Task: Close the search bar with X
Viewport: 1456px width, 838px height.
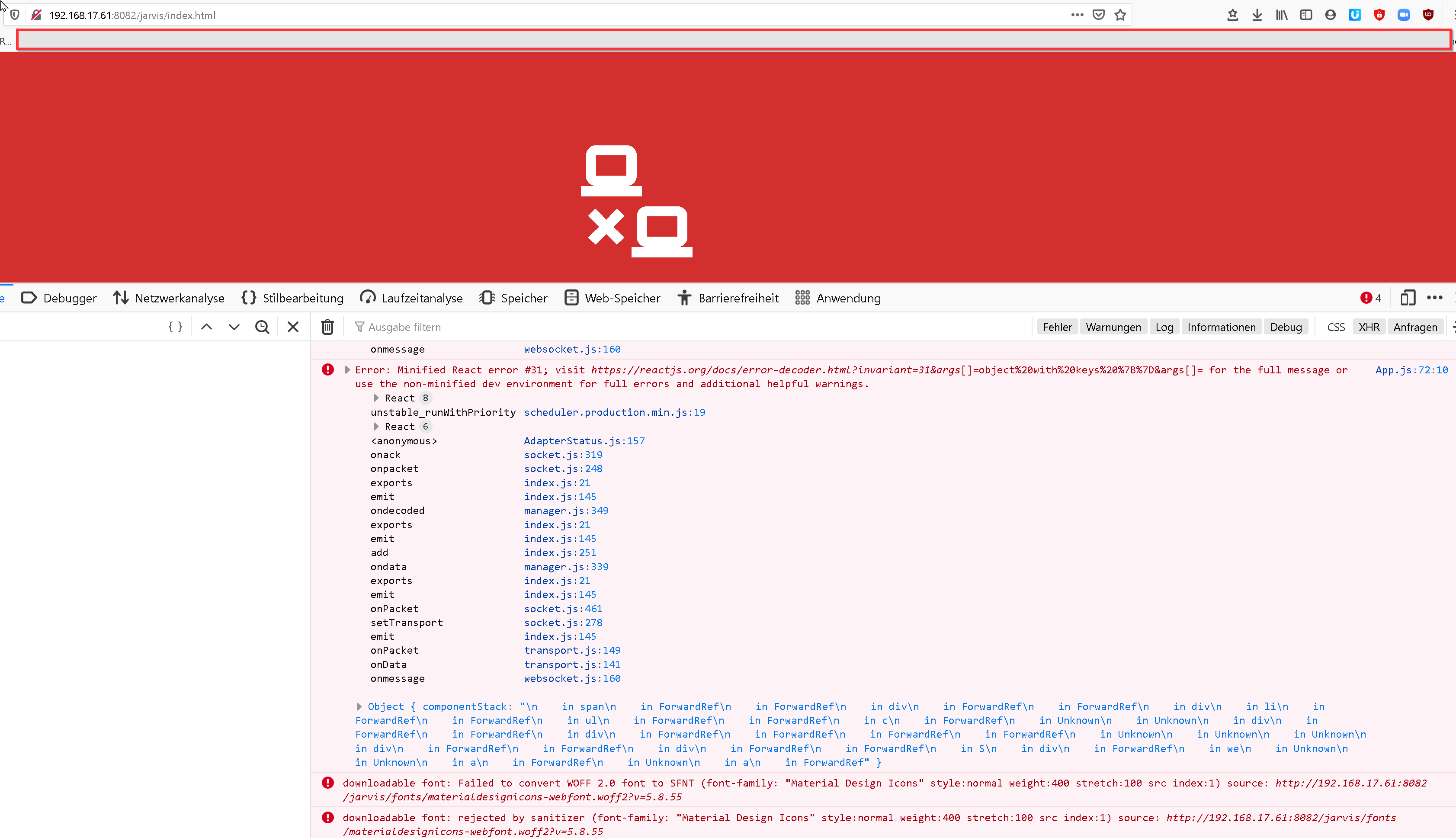Action: tap(293, 327)
